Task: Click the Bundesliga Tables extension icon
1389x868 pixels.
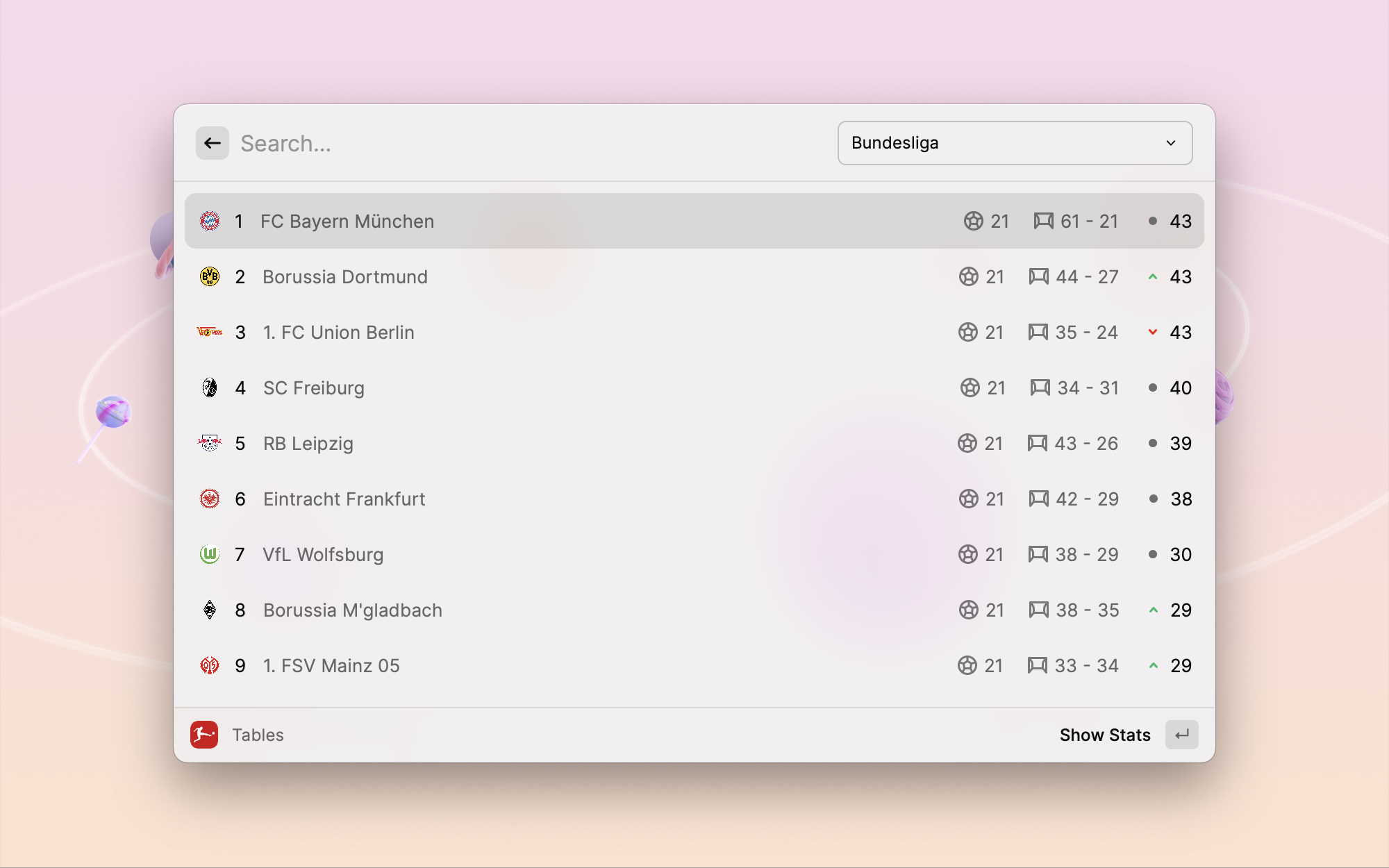Action: (204, 735)
